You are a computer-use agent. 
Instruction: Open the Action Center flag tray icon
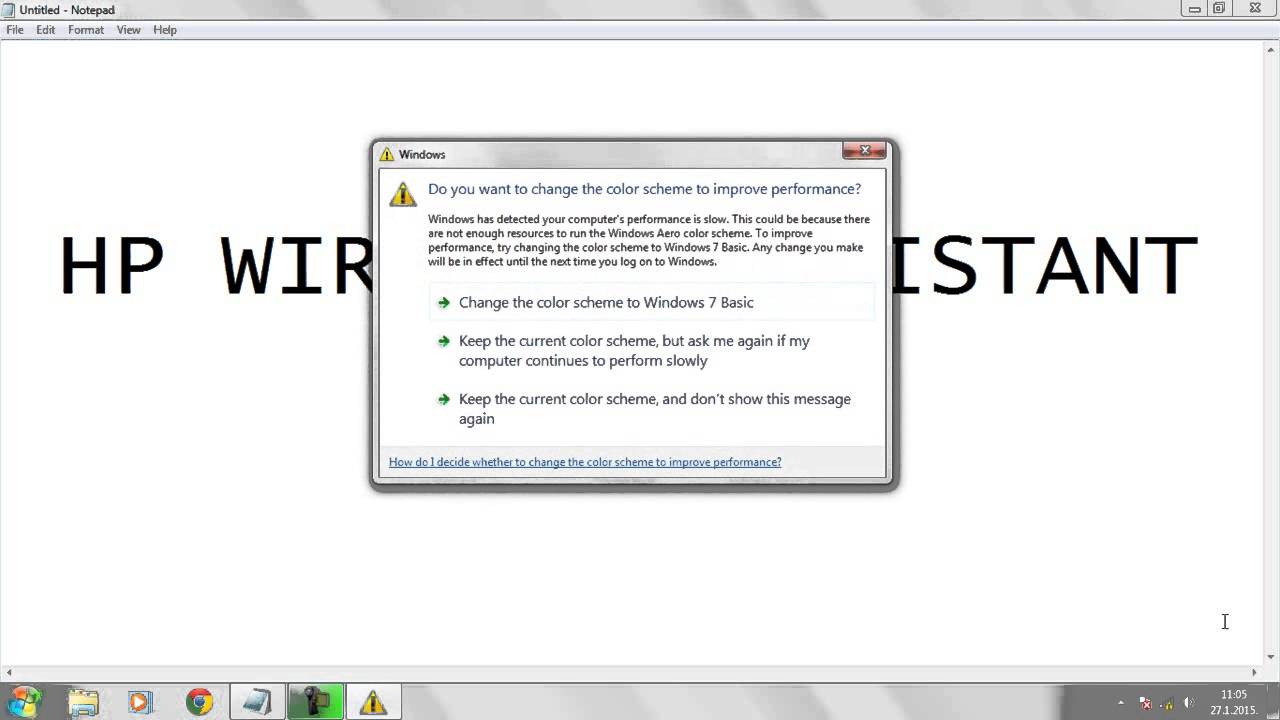tap(1146, 703)
